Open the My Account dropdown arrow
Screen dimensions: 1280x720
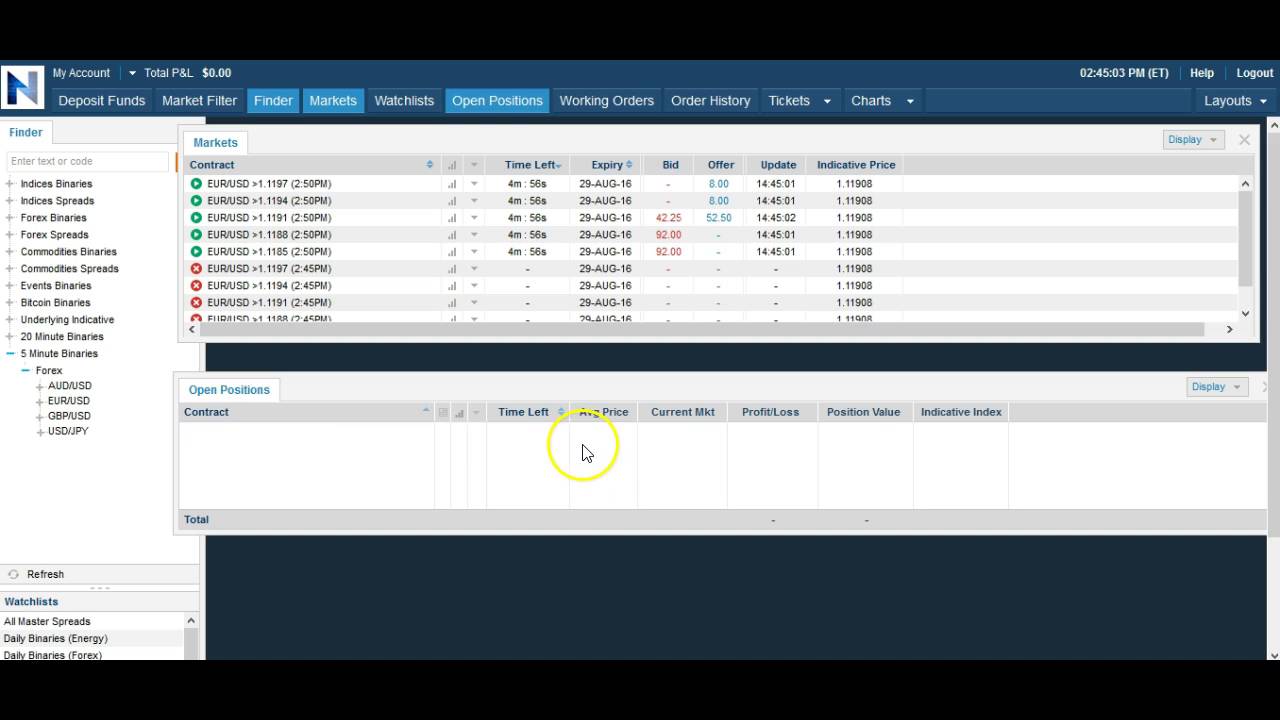(132, 73)
